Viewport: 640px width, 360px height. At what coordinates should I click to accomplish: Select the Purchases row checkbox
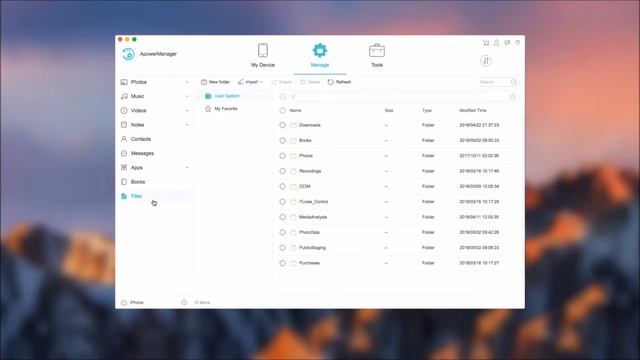tap(282, 263)
